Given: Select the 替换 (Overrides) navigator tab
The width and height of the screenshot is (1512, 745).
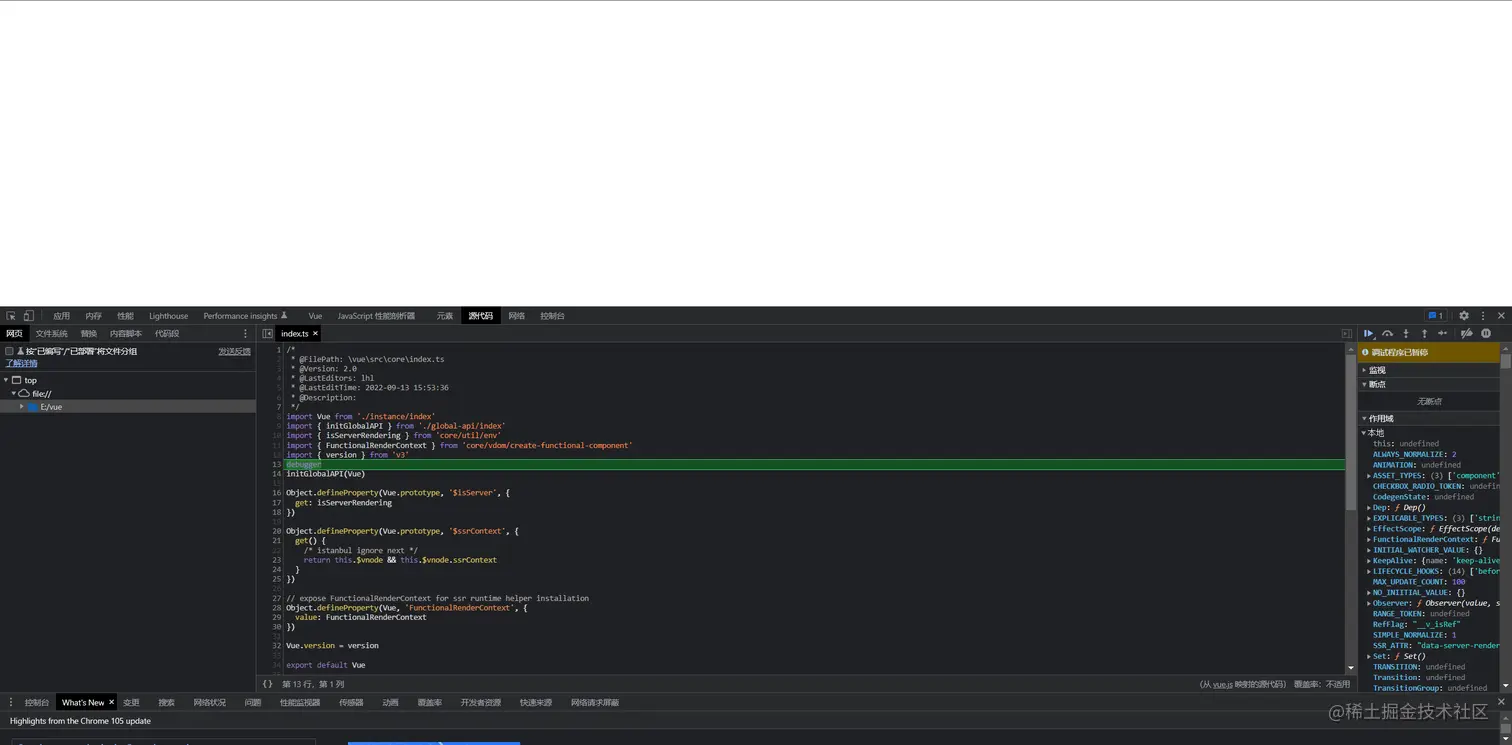Looking at the screenshot, I should (89, 334).
